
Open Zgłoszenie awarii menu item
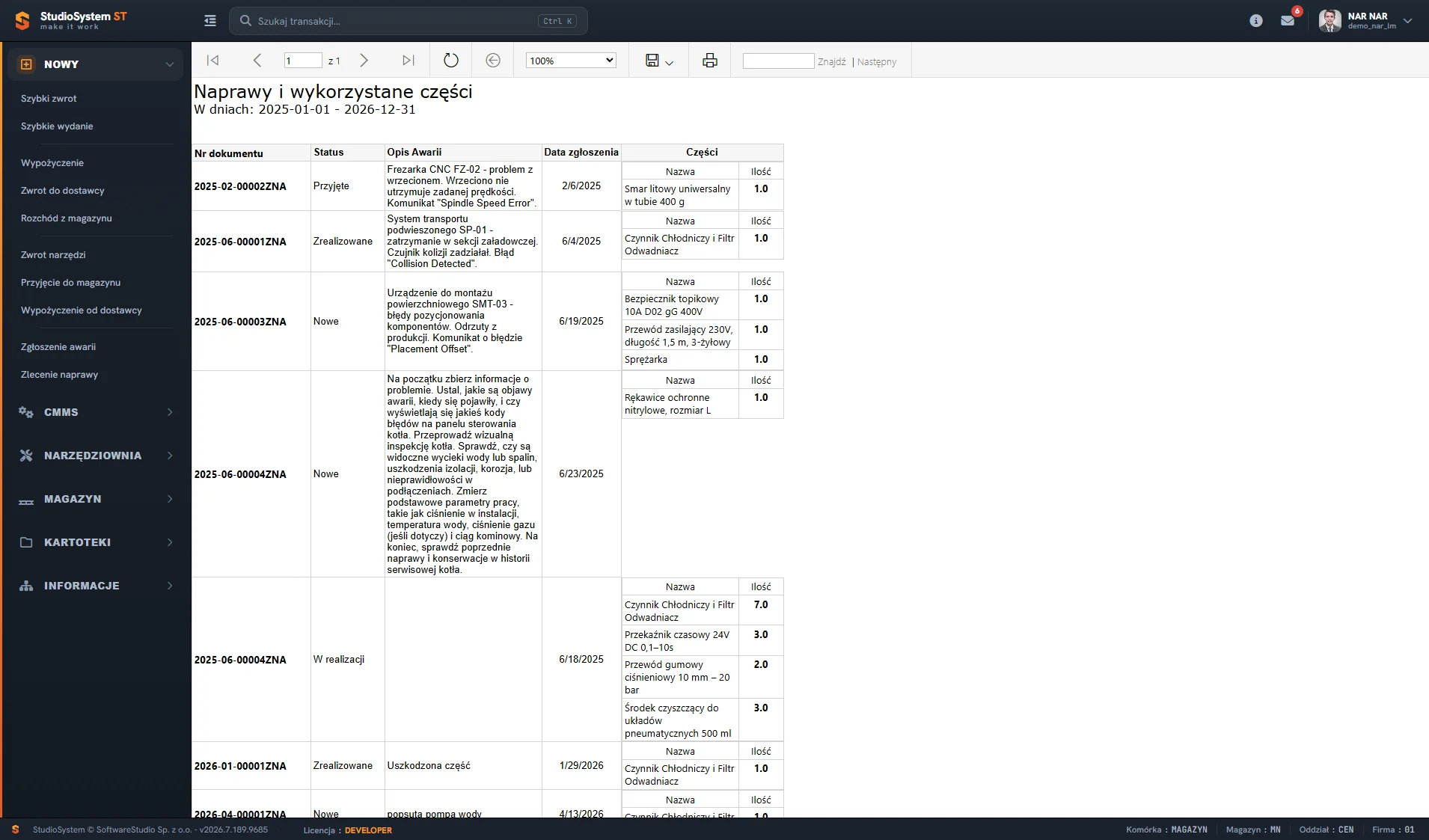[58, 347]
